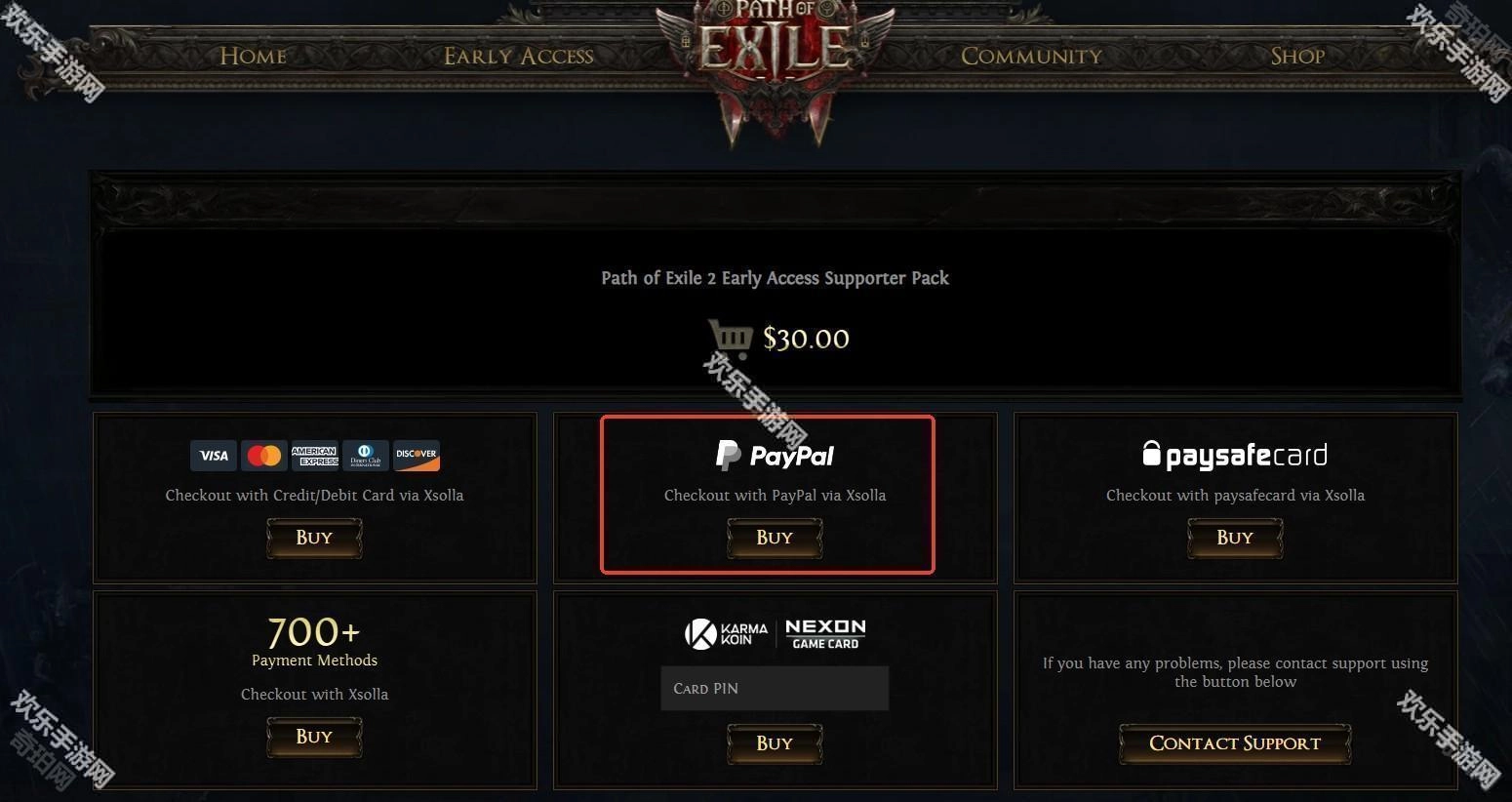Click the Karma Koin logo
1512x802 pixels.
[x=727, y=633]
